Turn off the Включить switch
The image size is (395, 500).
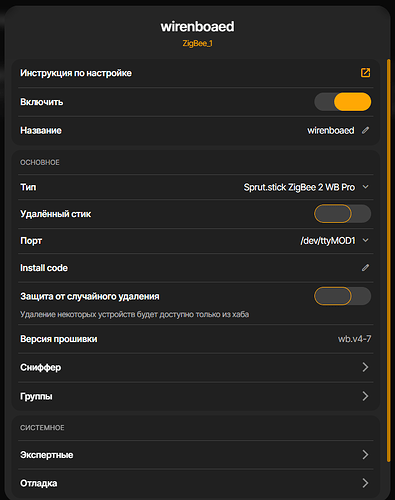coord(343,102)
